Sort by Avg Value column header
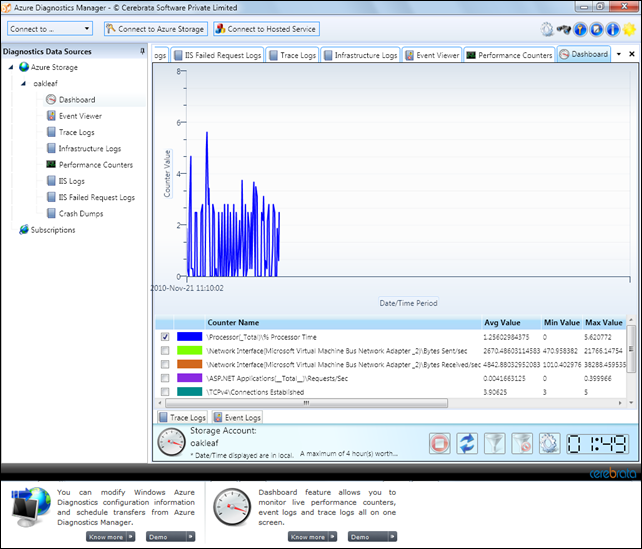The image size is (642, 549). [x=511, y=323]
